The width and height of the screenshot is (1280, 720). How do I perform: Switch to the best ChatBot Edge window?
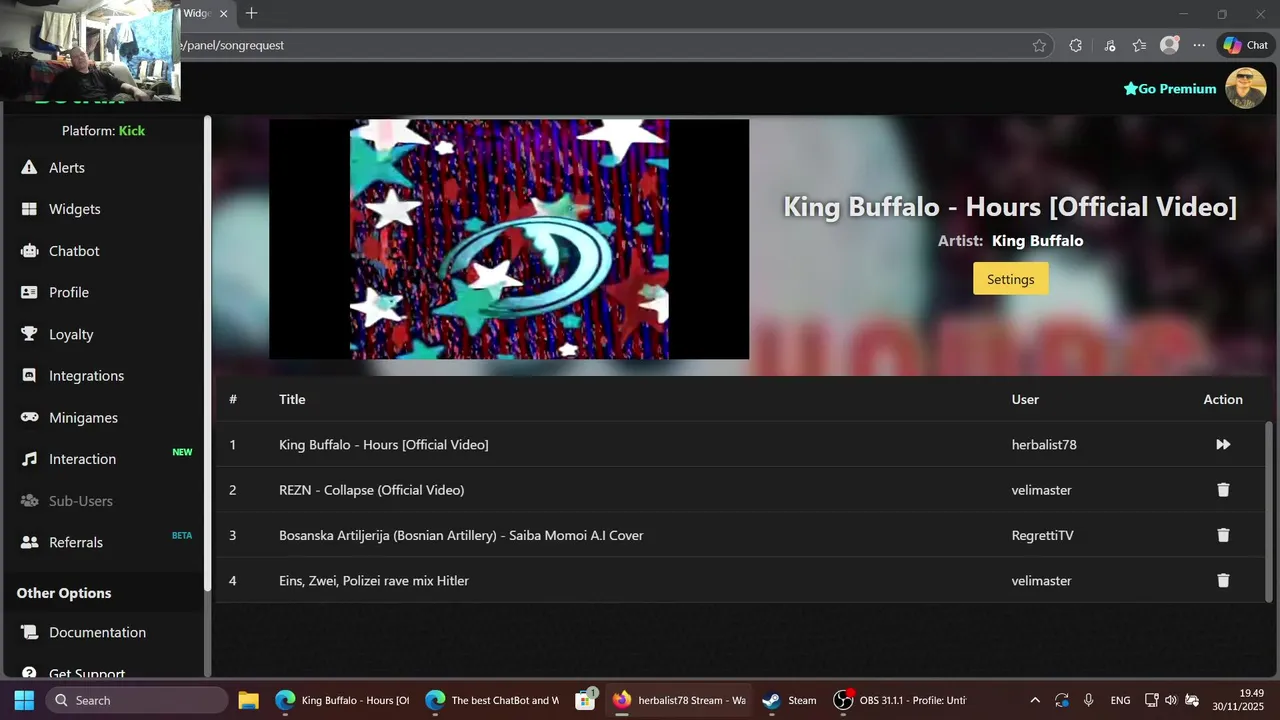(x=491, y=700)
